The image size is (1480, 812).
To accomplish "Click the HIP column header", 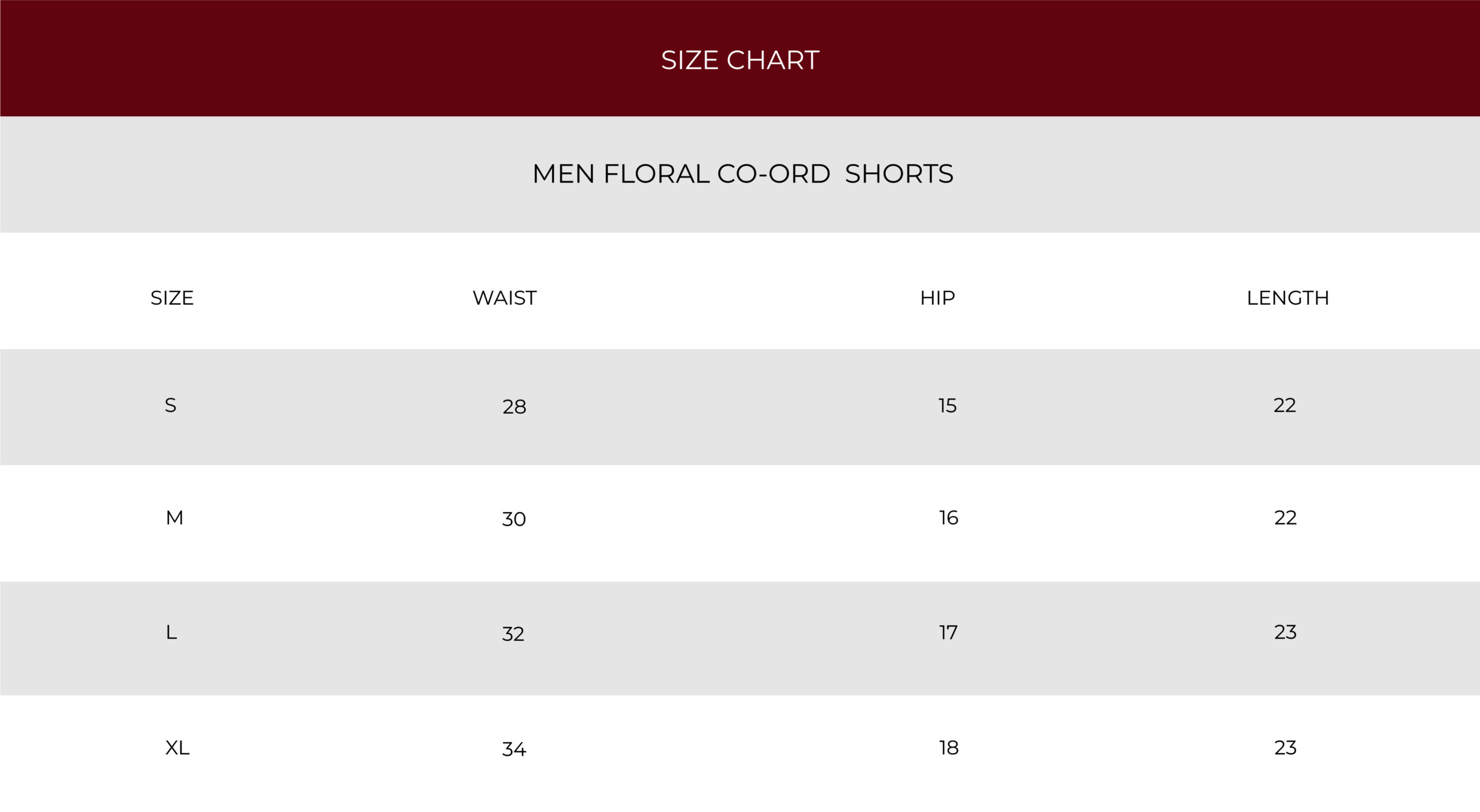I will [x=937, y=298].
